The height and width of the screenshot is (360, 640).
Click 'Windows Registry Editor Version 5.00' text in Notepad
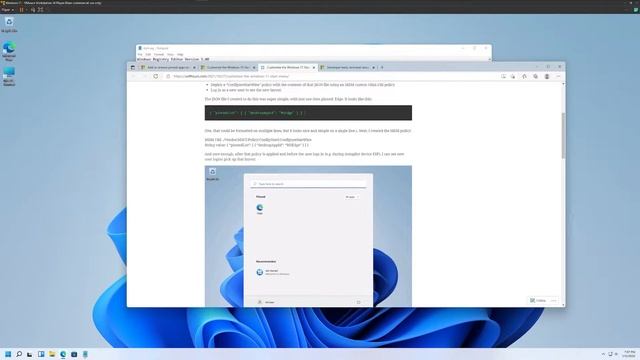pos(173,59)
